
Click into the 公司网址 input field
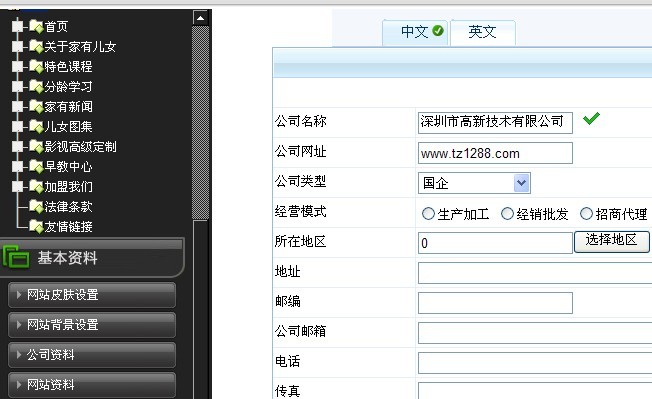tap(495, 153)
